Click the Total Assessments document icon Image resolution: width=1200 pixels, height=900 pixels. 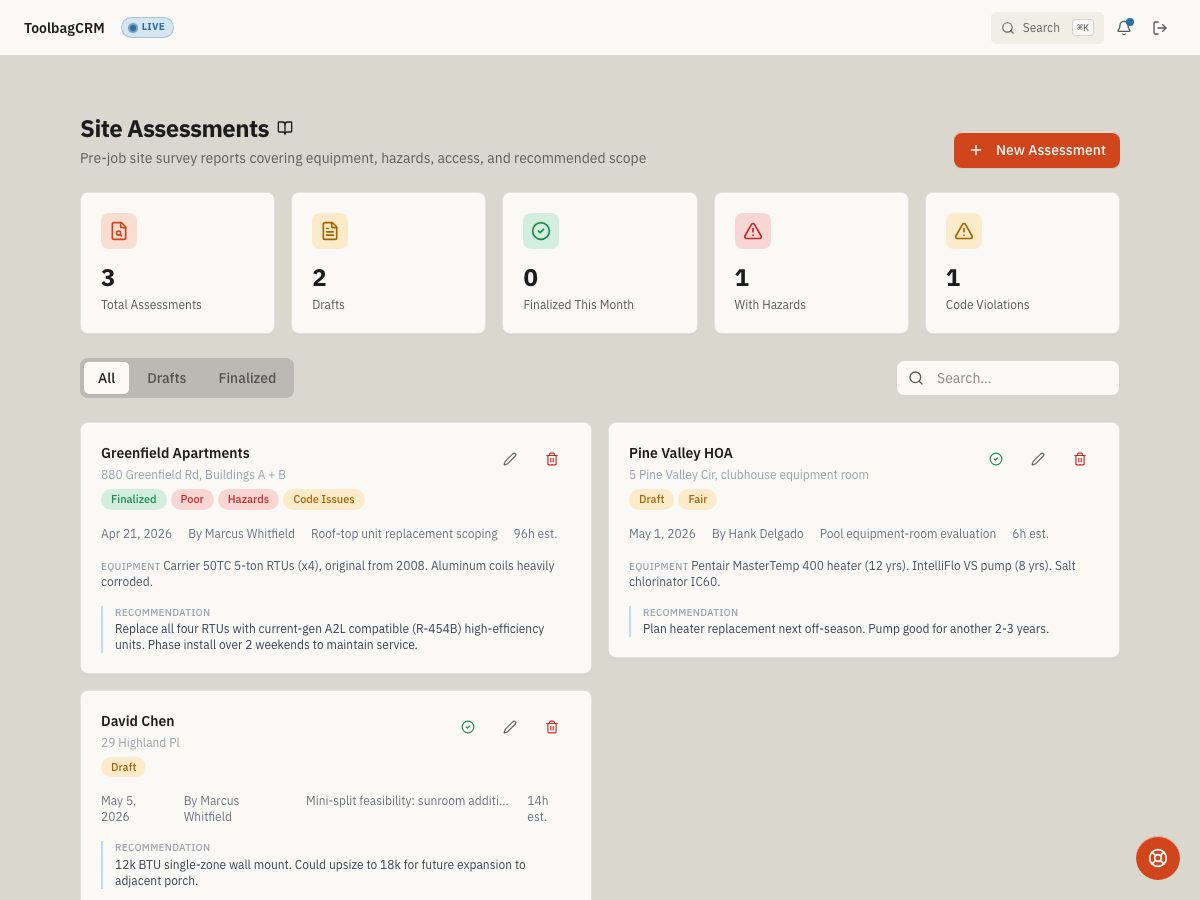pyautogui.click(x=119, y=231)
